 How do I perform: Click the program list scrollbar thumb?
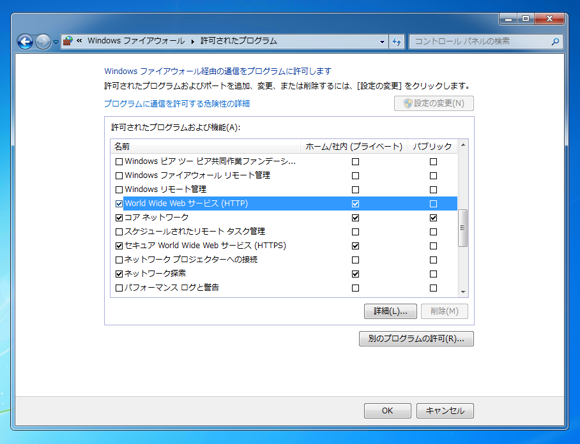pos(463,228)
